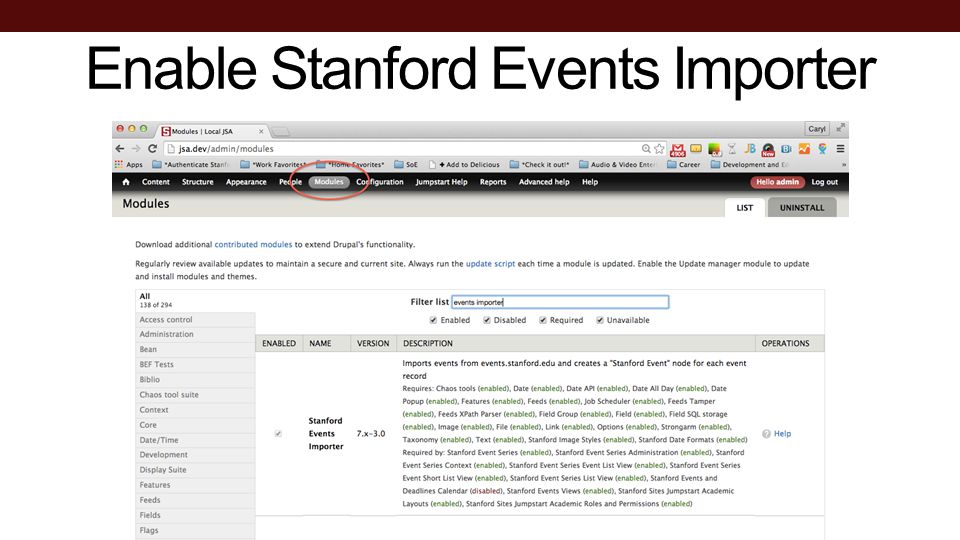Select the Feeds category in sidebar
The width and height of the screenshot is (960, 540).
tap(195, 500)
